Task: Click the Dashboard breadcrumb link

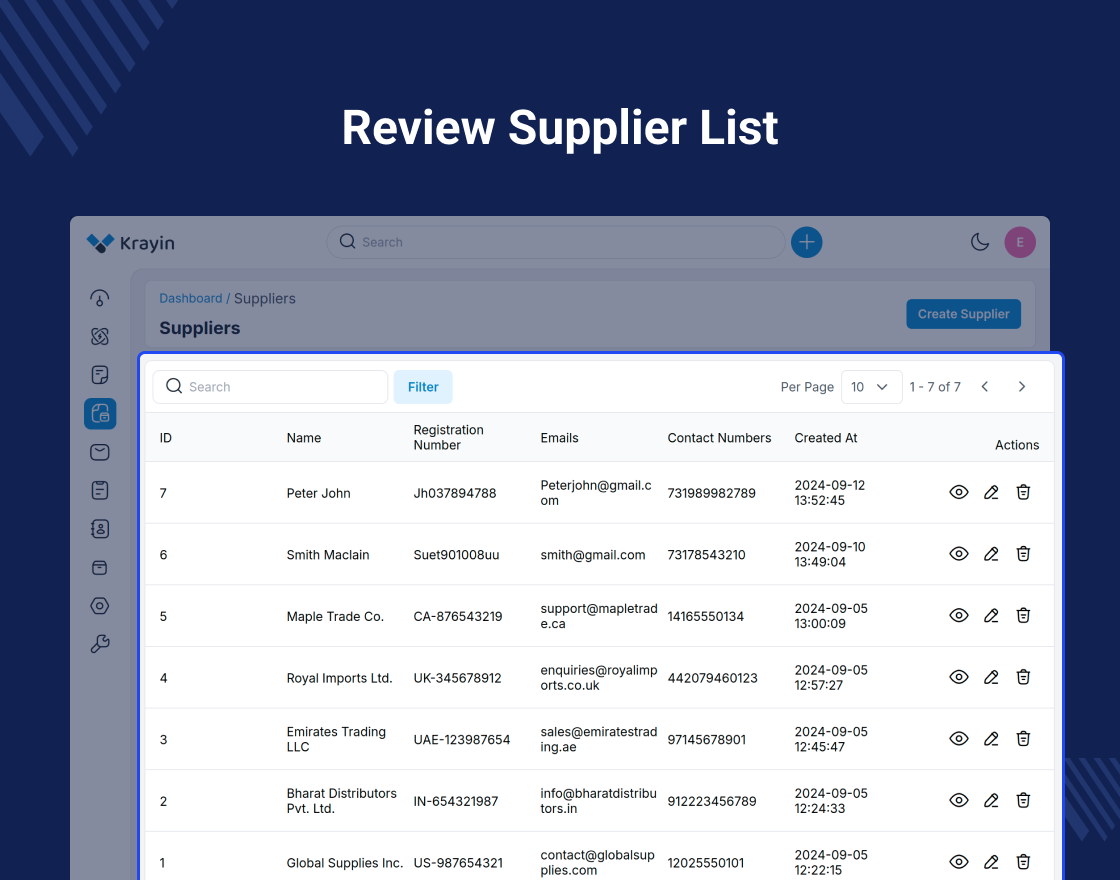Action: point(191,299)
